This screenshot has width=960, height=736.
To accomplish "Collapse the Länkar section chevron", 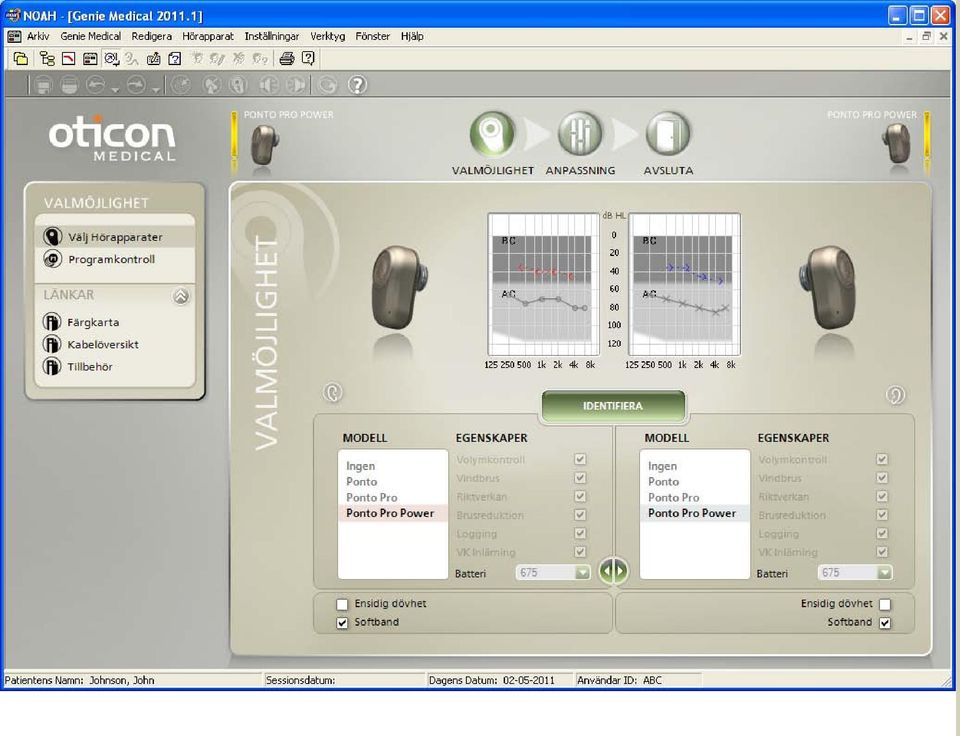I will pos(181,296).
